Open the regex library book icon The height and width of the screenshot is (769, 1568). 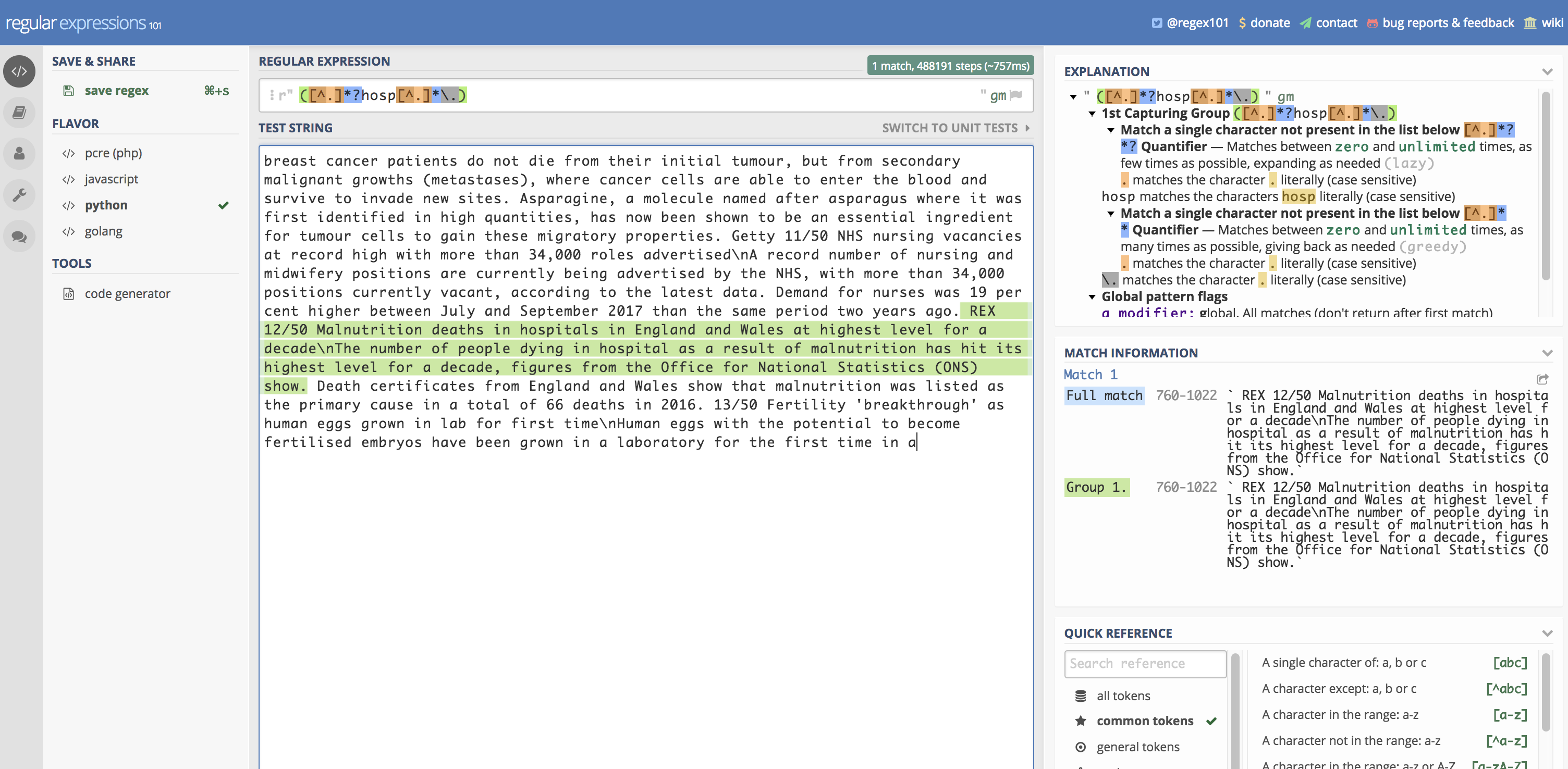pyautogui.click(x=19, y=113)
